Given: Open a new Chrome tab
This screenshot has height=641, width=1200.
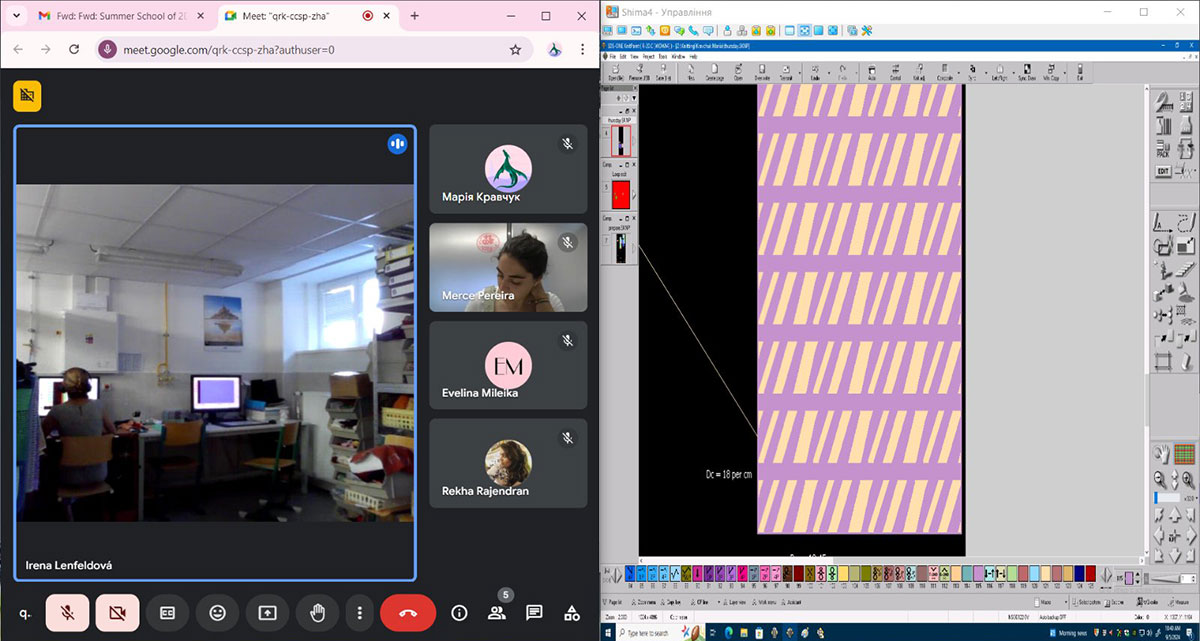Looking at the screenshot, I should tap(415, 16).
